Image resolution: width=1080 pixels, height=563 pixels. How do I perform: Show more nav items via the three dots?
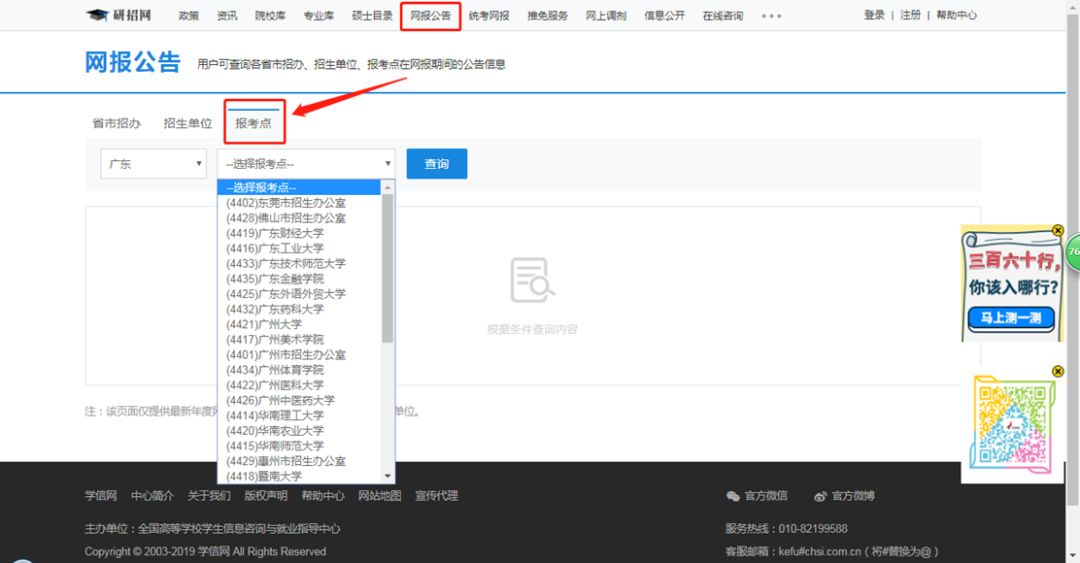pos(771,16)
